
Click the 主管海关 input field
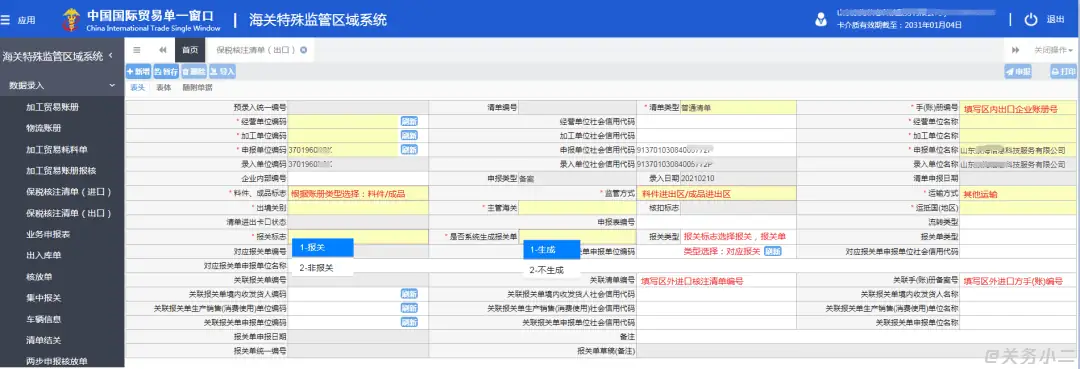[577, 208]
